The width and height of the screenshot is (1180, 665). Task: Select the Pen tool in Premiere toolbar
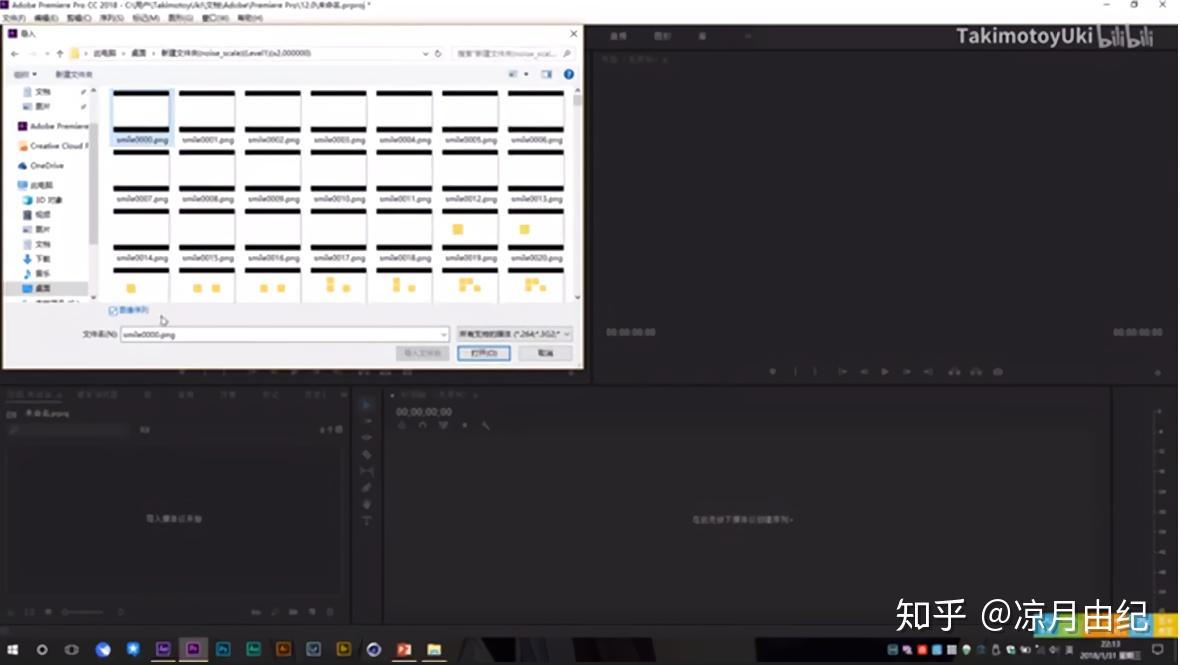click(x=366, y=488)
